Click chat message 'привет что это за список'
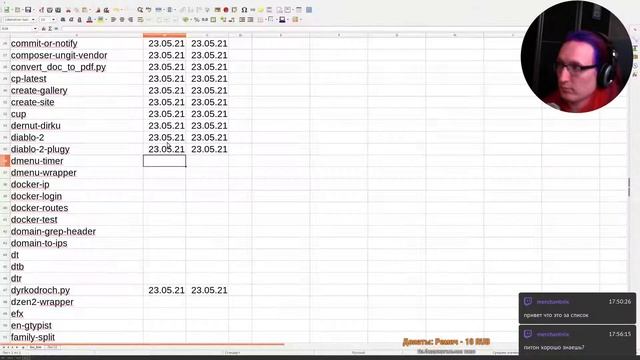The width and height of the screenshot is (640, 360). tap(556, 315)
